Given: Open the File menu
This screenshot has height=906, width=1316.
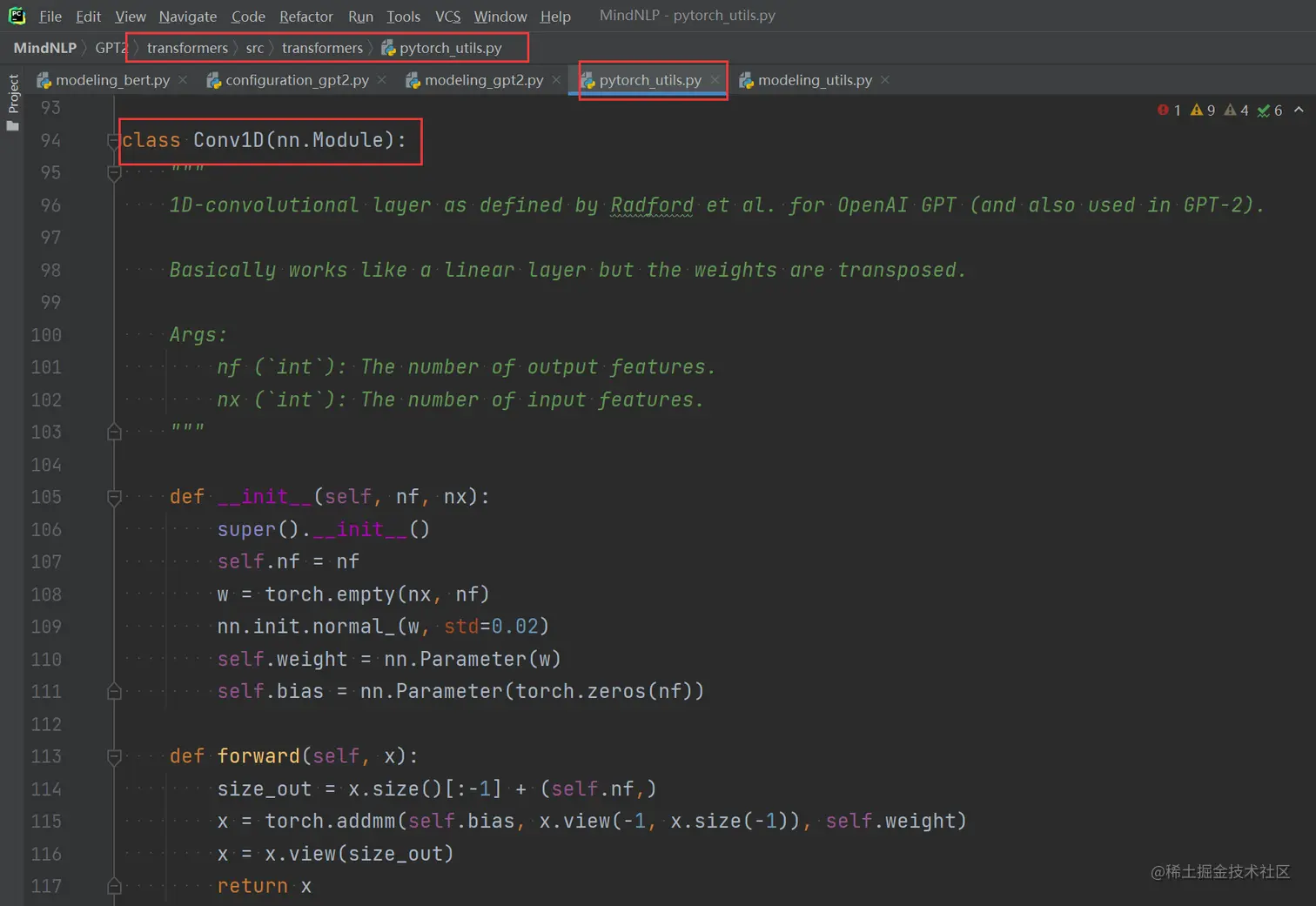Looking at the screenshot, I should 50,16.
